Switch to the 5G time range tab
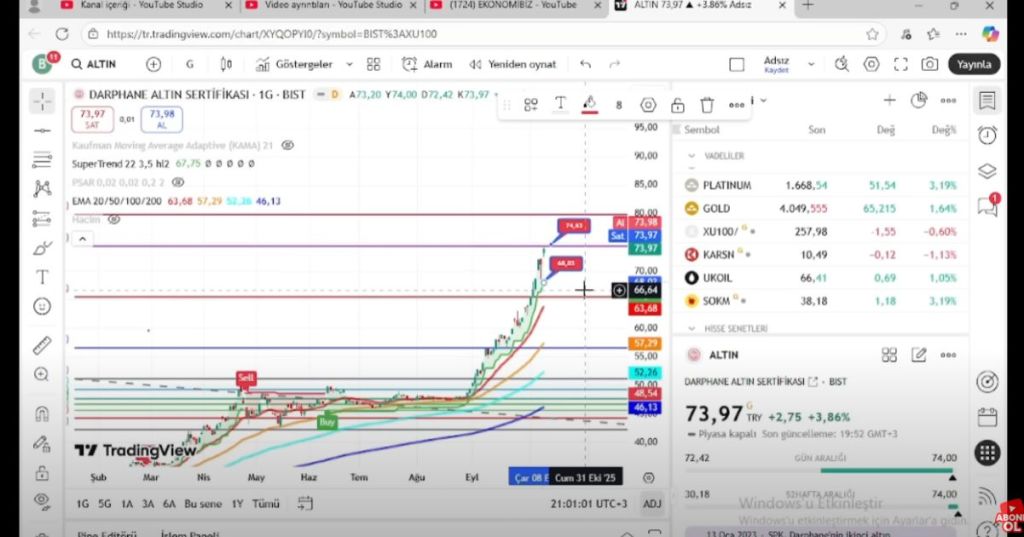 click(x=104, y=504)
